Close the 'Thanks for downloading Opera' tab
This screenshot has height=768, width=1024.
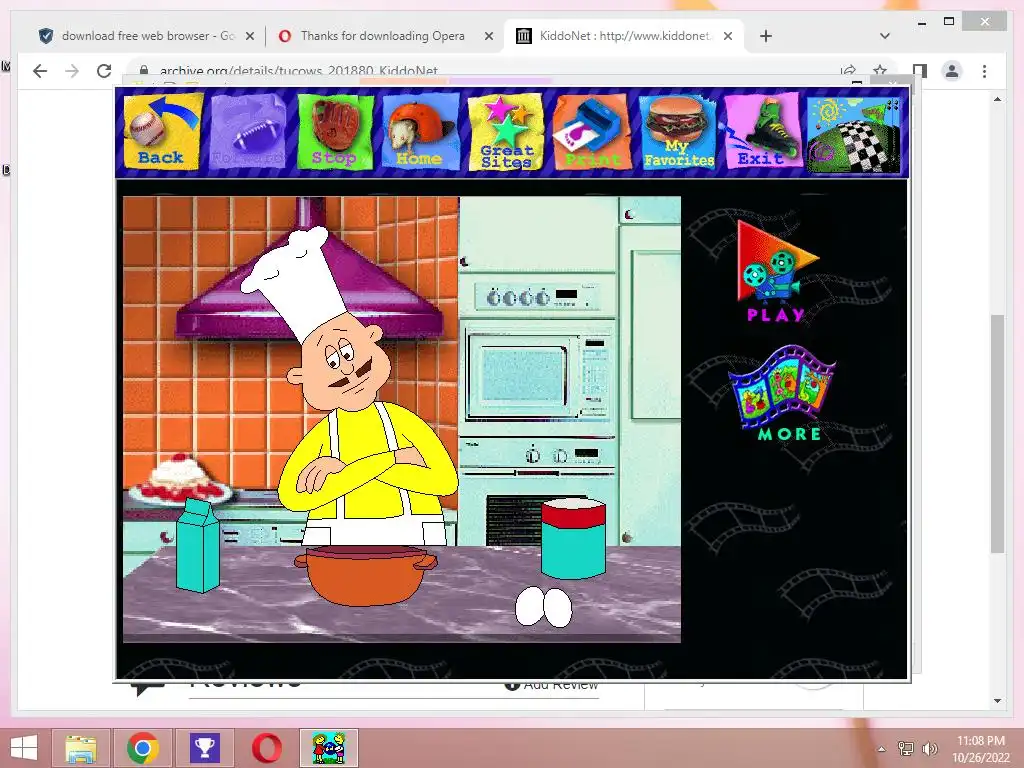tap(488, 37)
